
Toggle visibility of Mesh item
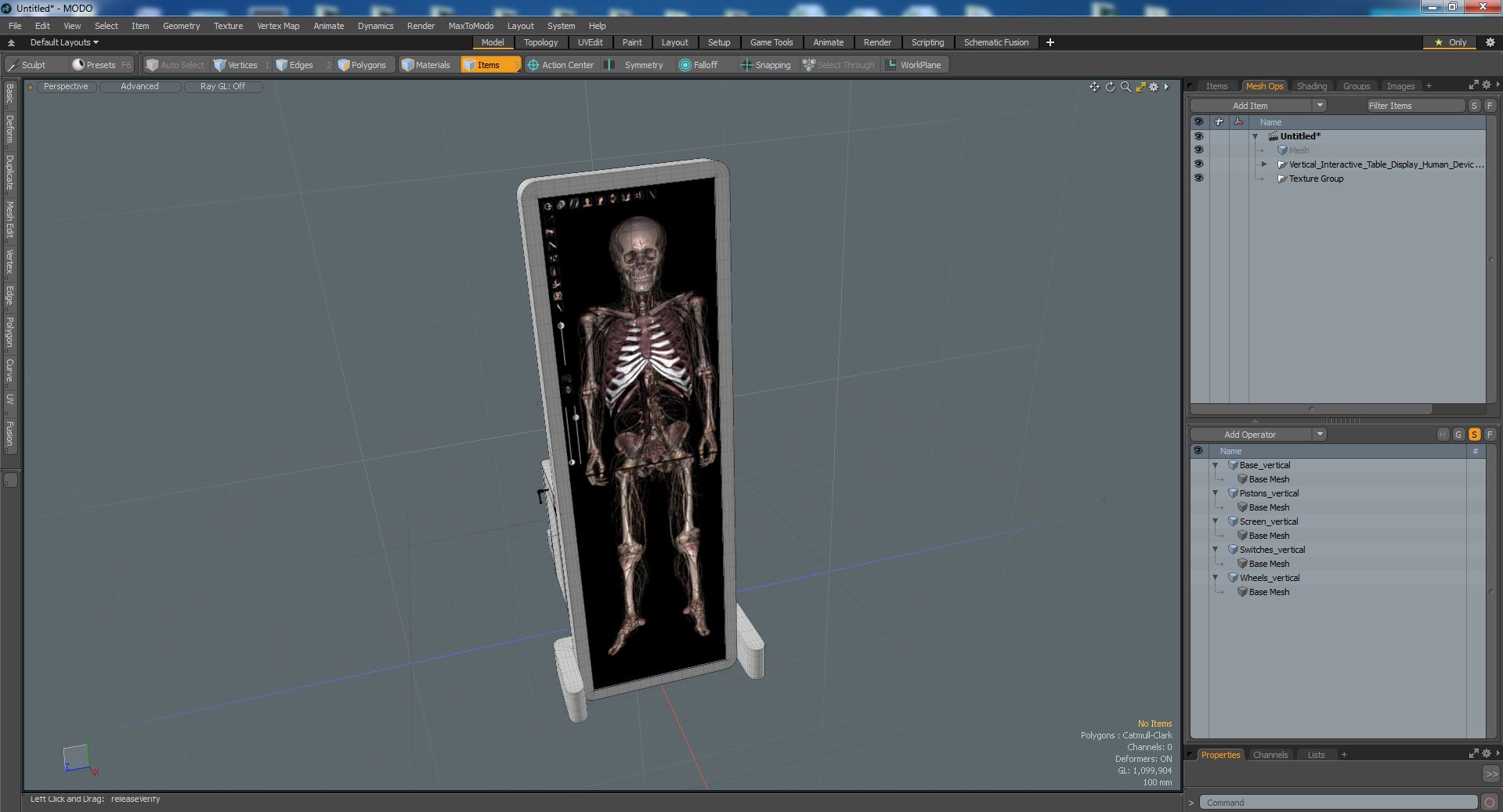(x=1198, y=150)
